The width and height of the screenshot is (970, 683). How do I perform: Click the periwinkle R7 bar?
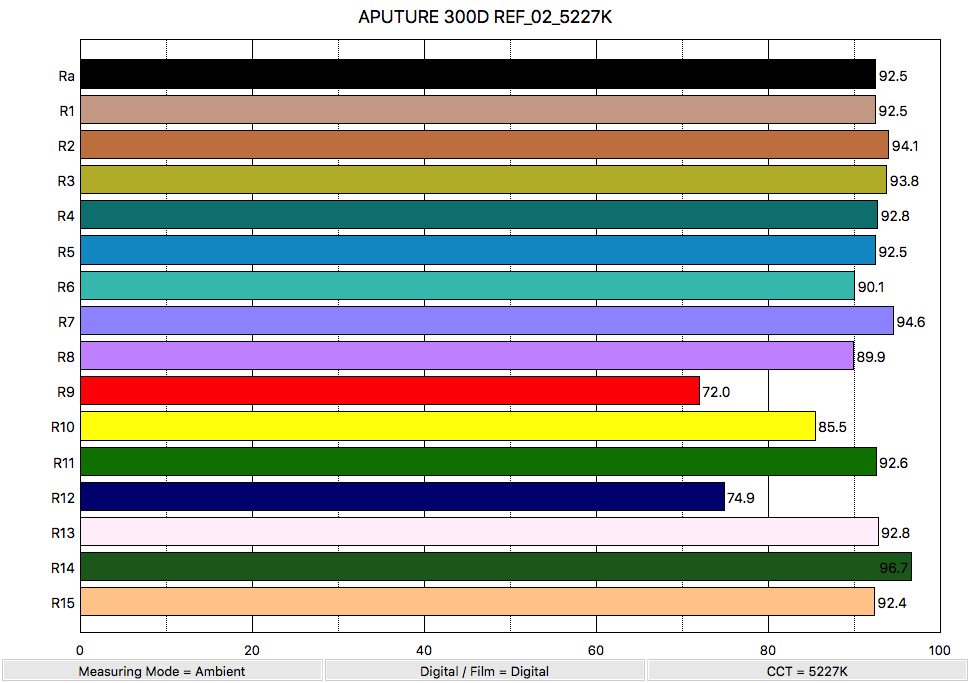(x=486, y=321)
